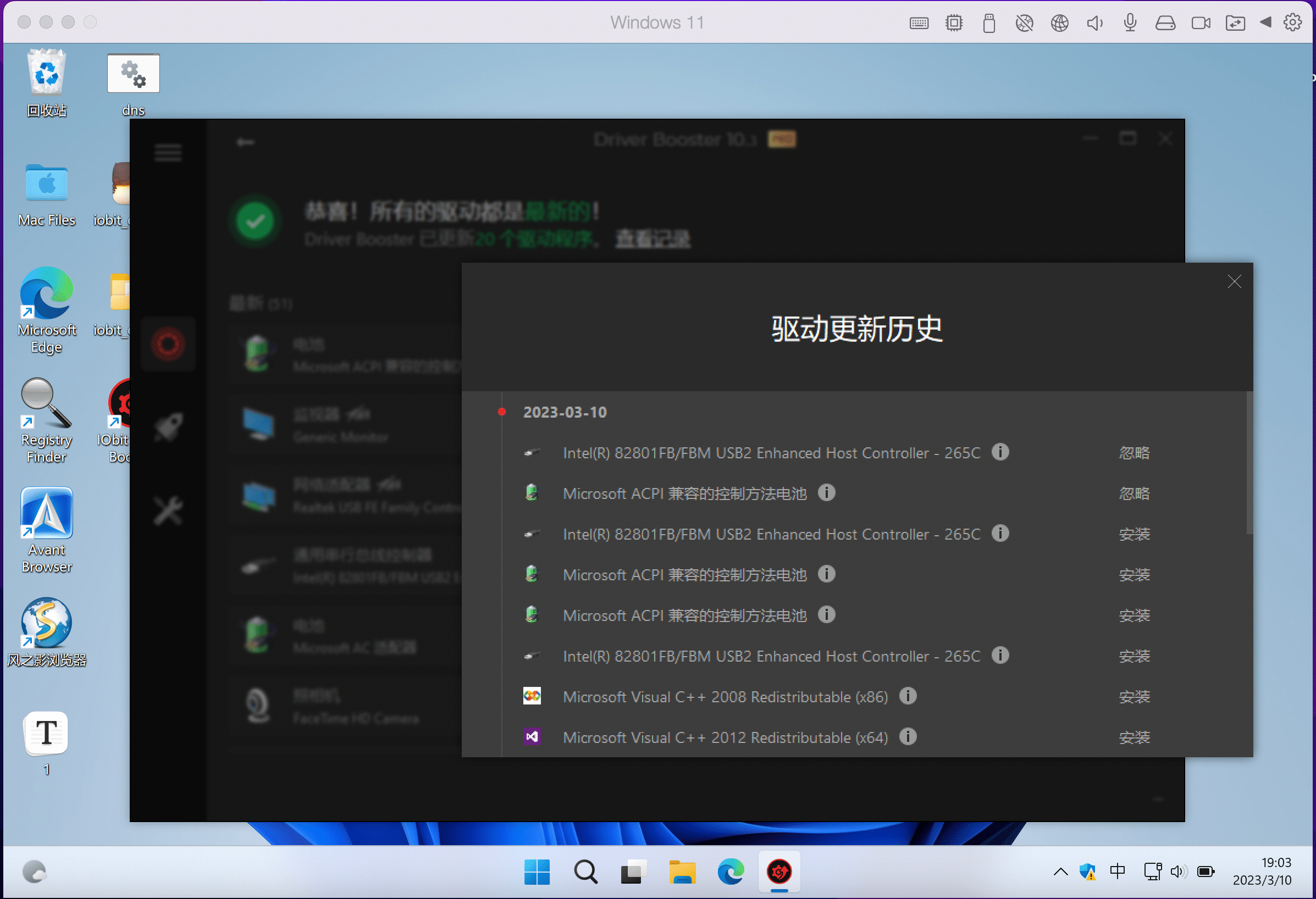
Task: Click Parallels camera icon
Action: tap(1201, 23)
